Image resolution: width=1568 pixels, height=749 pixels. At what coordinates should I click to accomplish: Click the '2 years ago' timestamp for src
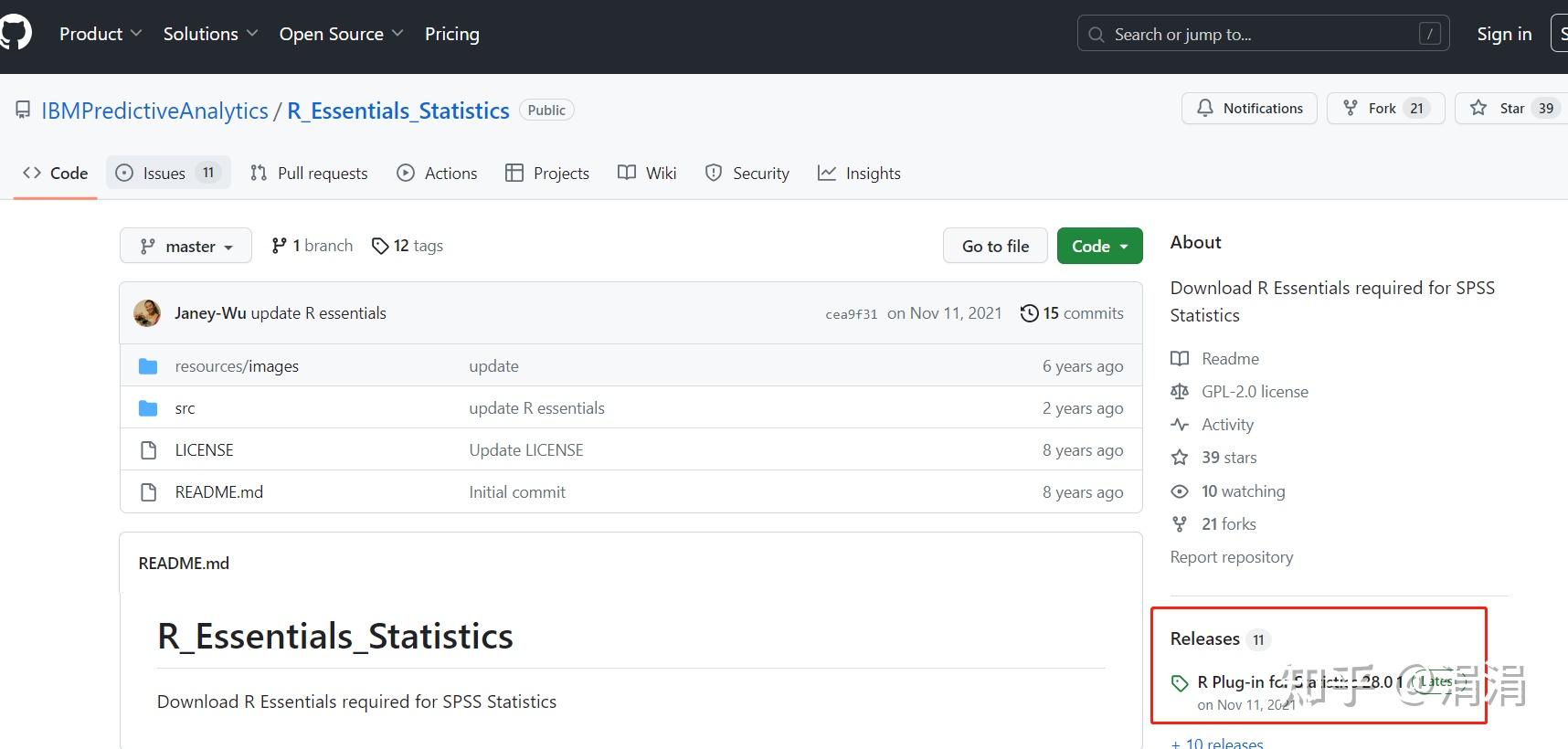1083,408
